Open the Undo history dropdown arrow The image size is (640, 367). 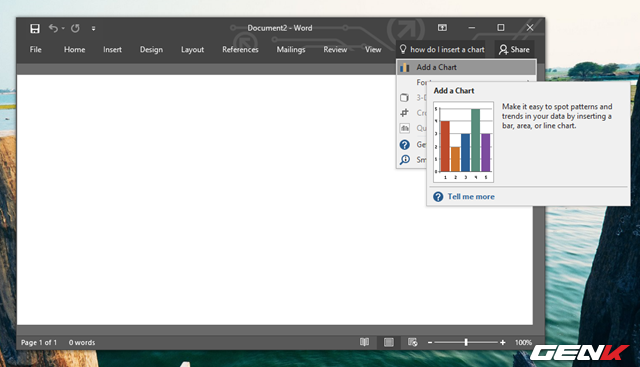[63, 28]
